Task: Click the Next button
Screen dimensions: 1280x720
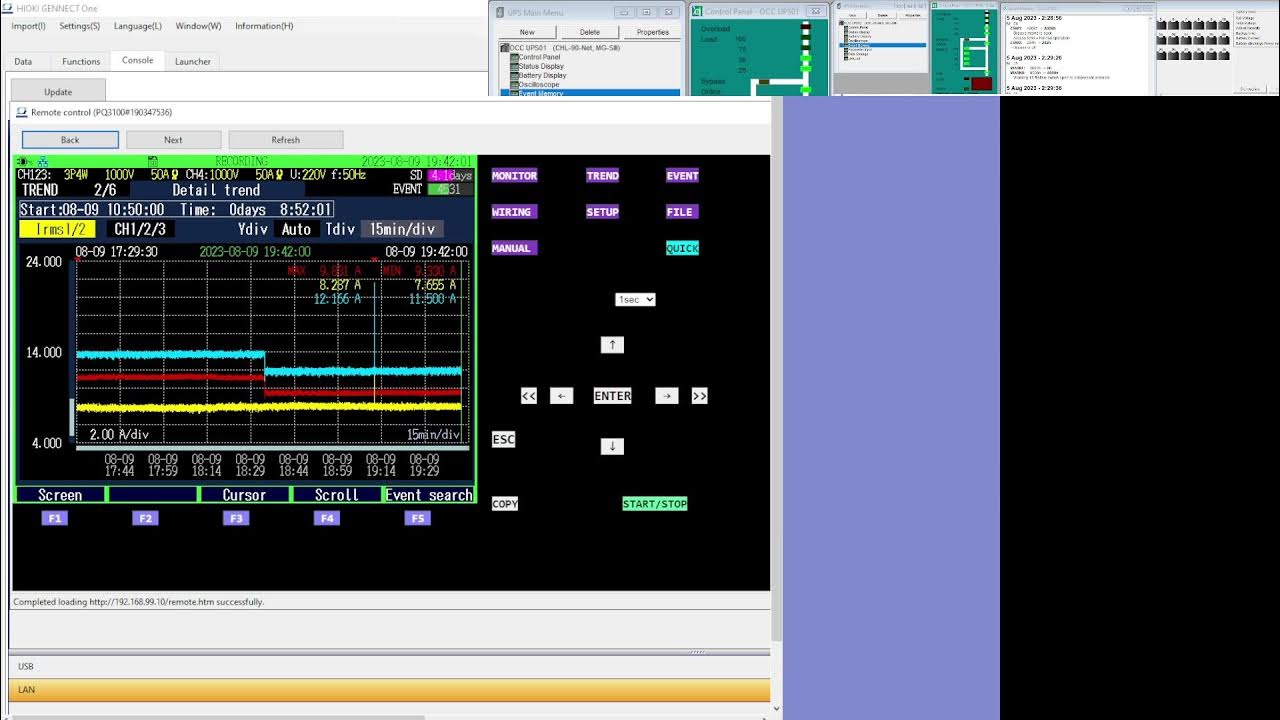Action: [x=173, y=140]
